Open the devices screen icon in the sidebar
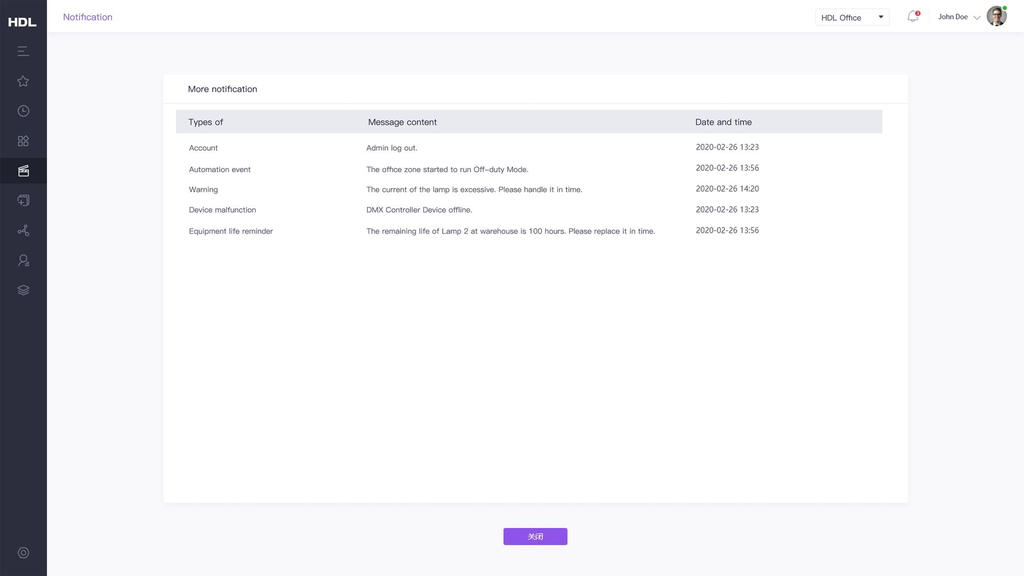This screenshot has height=576, width=1024. [23, 201]
